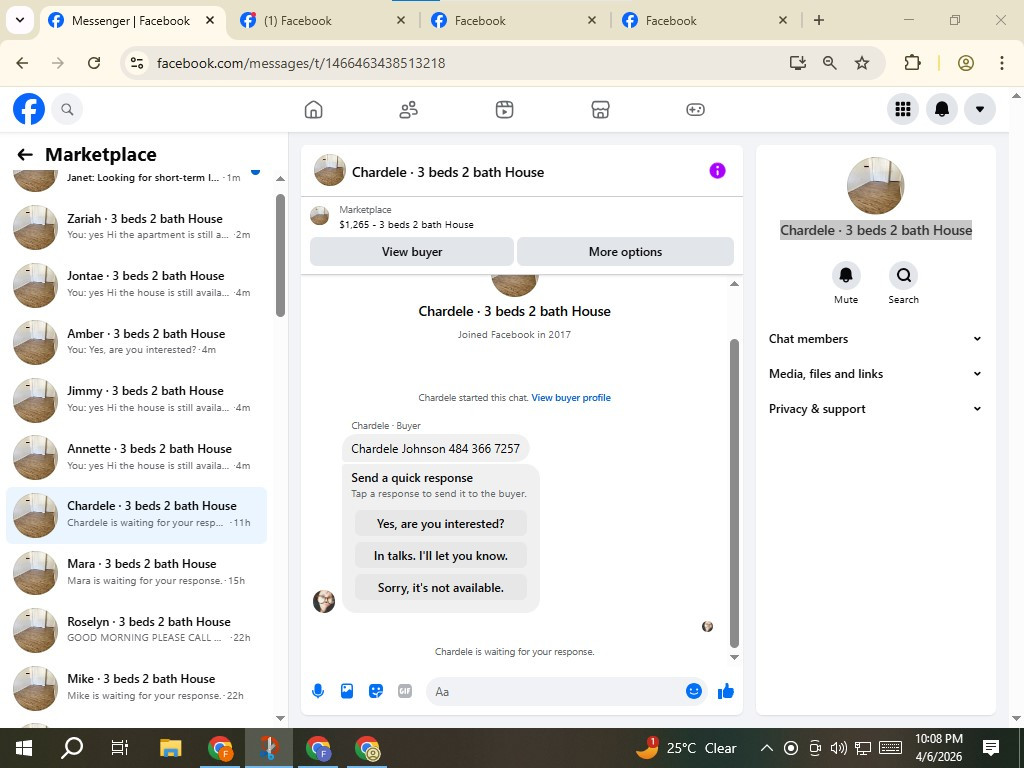Expand Media, files and links section
This screenshot has width=1024, height=768.
pos(875,374)
